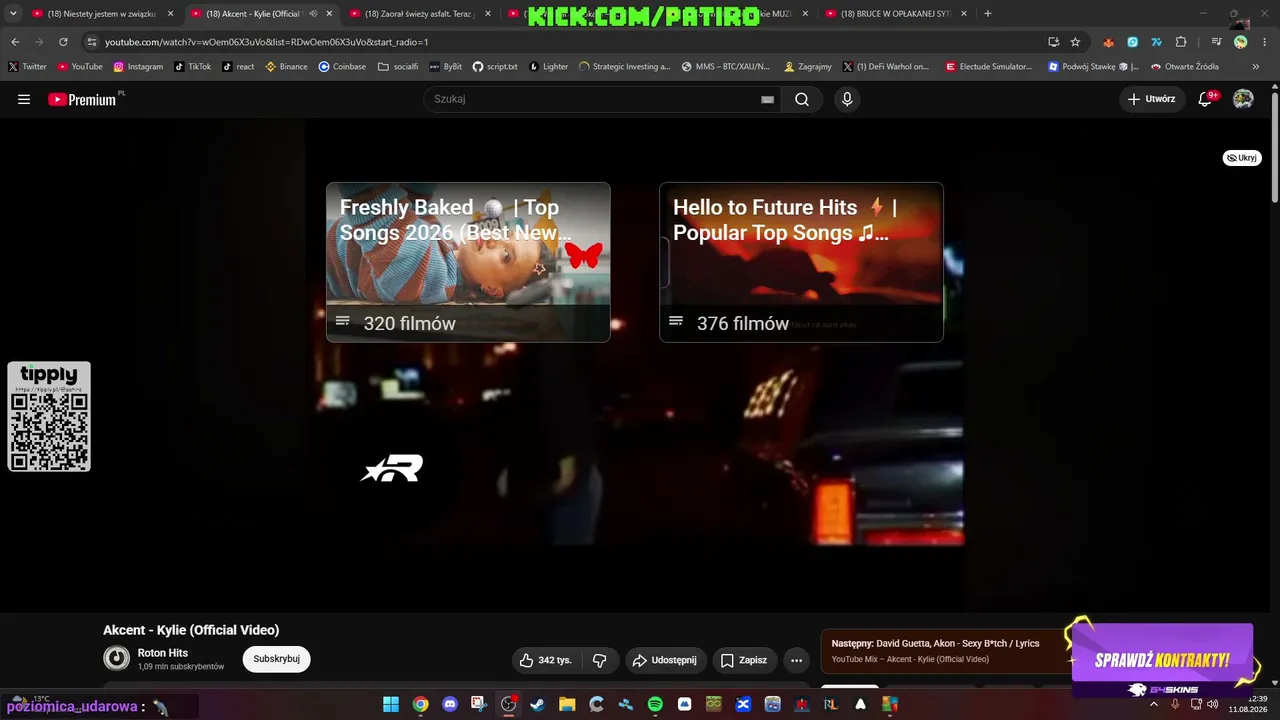Viewport: 1280px width, 720px height.
Task: Open the Zagrajmy bookmark
Action: tap(808, 67)
